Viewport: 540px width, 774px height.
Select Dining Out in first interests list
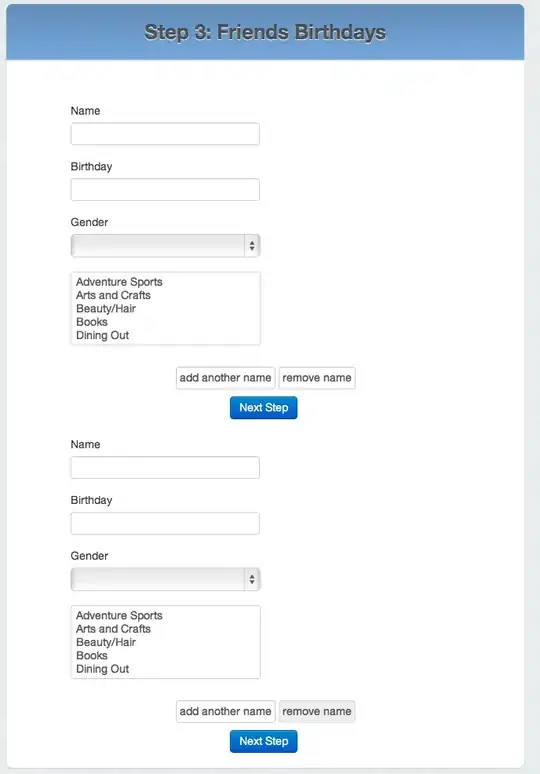[102, 335]
